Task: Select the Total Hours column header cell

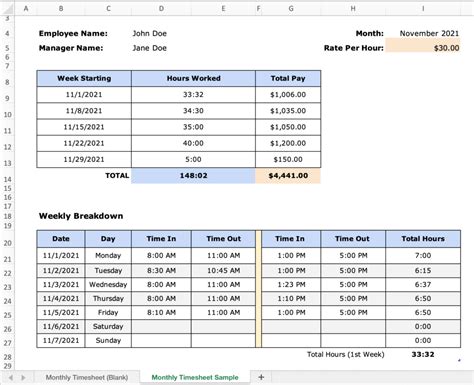Action: click(x=423, y=239)
